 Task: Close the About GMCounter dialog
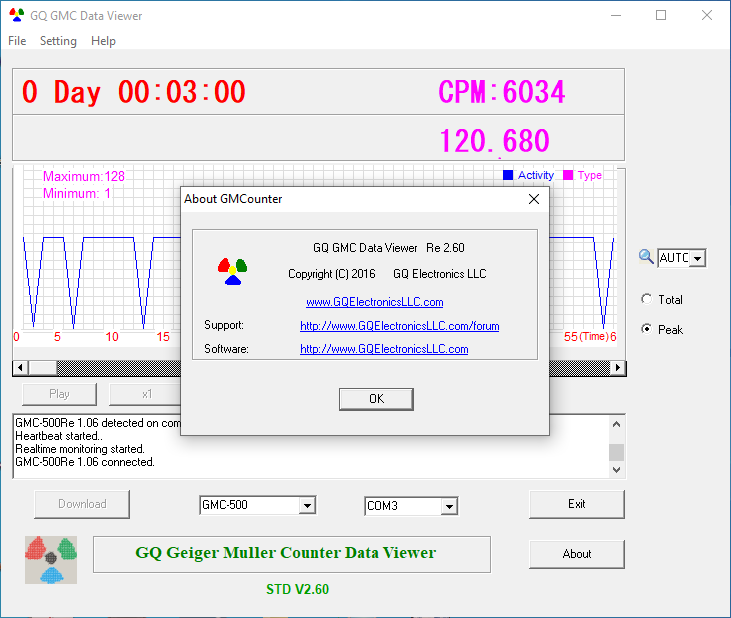(x=534, y=199)
